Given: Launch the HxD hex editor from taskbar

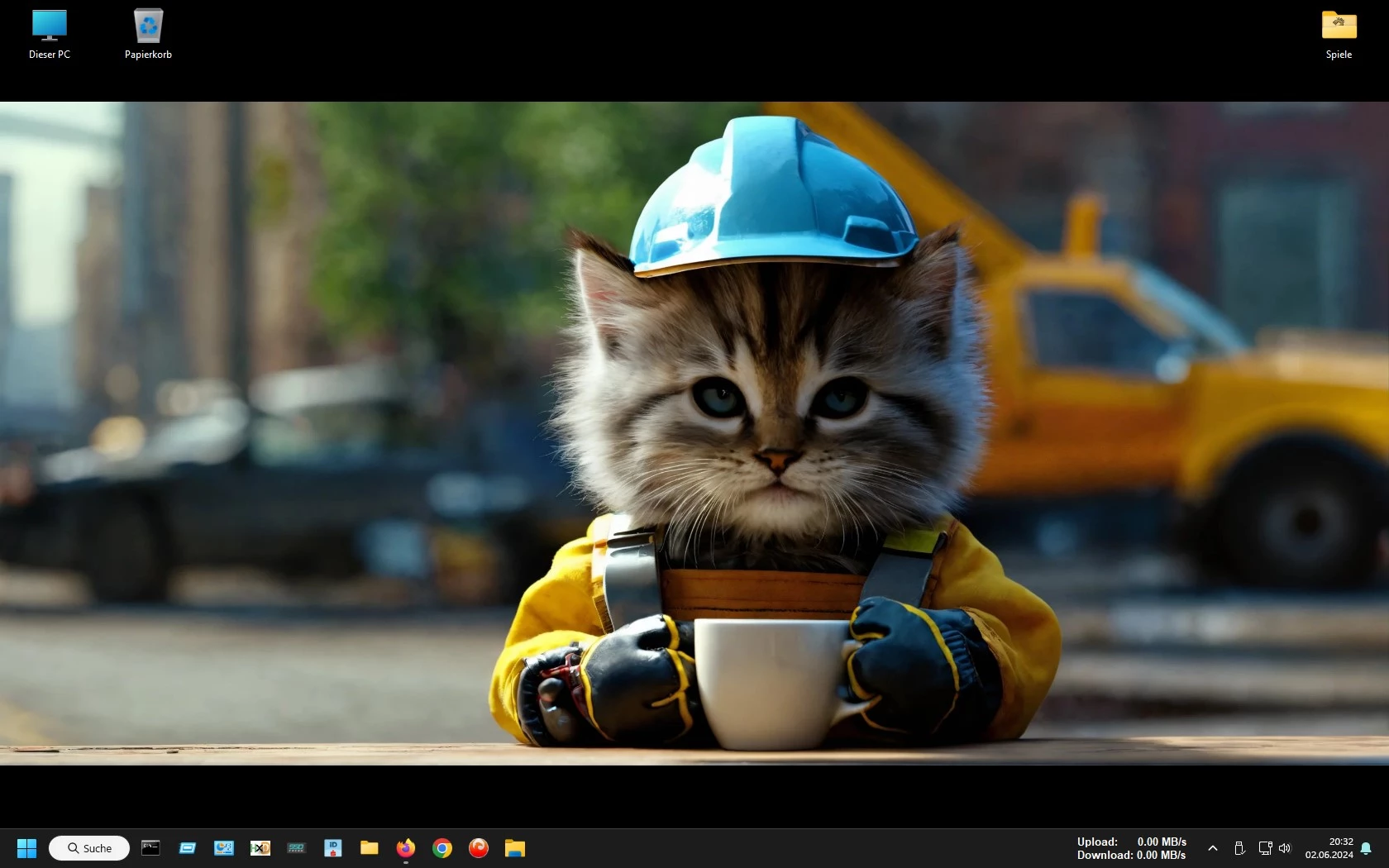Looking at the screenshot, I should tap(260, 847).
